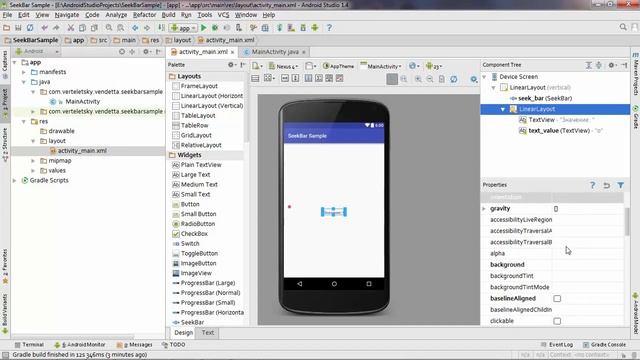The height and width of the screenshot is (360, 640).
Task: Click the Component Tree gear icon
Action: click(x=612, y=65)
